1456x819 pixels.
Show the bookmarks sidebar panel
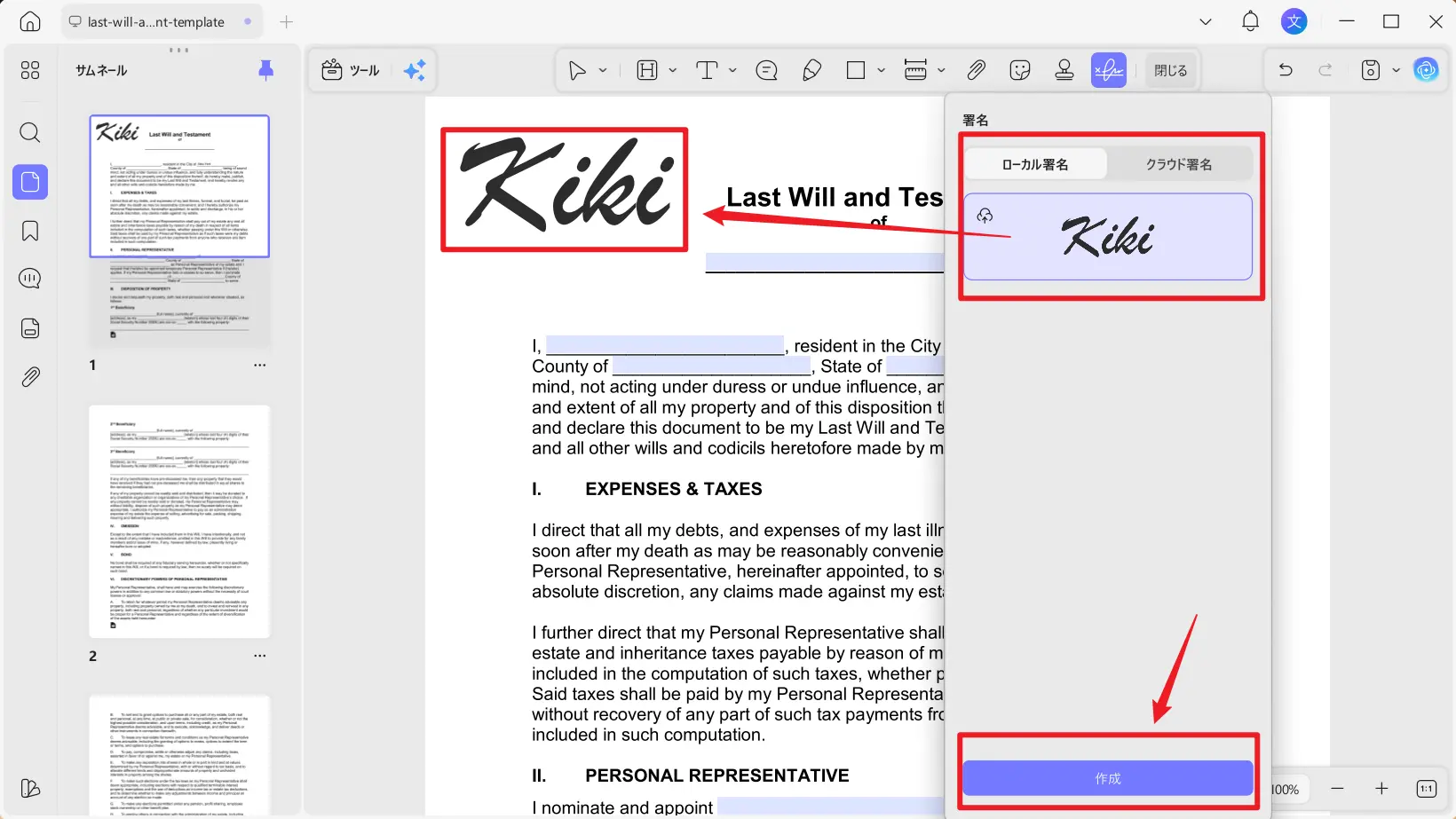pos(29,230)
